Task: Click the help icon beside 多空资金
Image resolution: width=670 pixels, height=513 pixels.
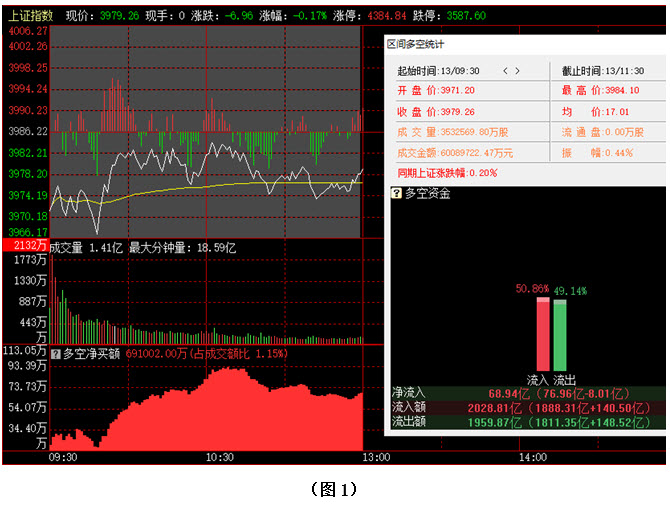Action: [397, 193]
